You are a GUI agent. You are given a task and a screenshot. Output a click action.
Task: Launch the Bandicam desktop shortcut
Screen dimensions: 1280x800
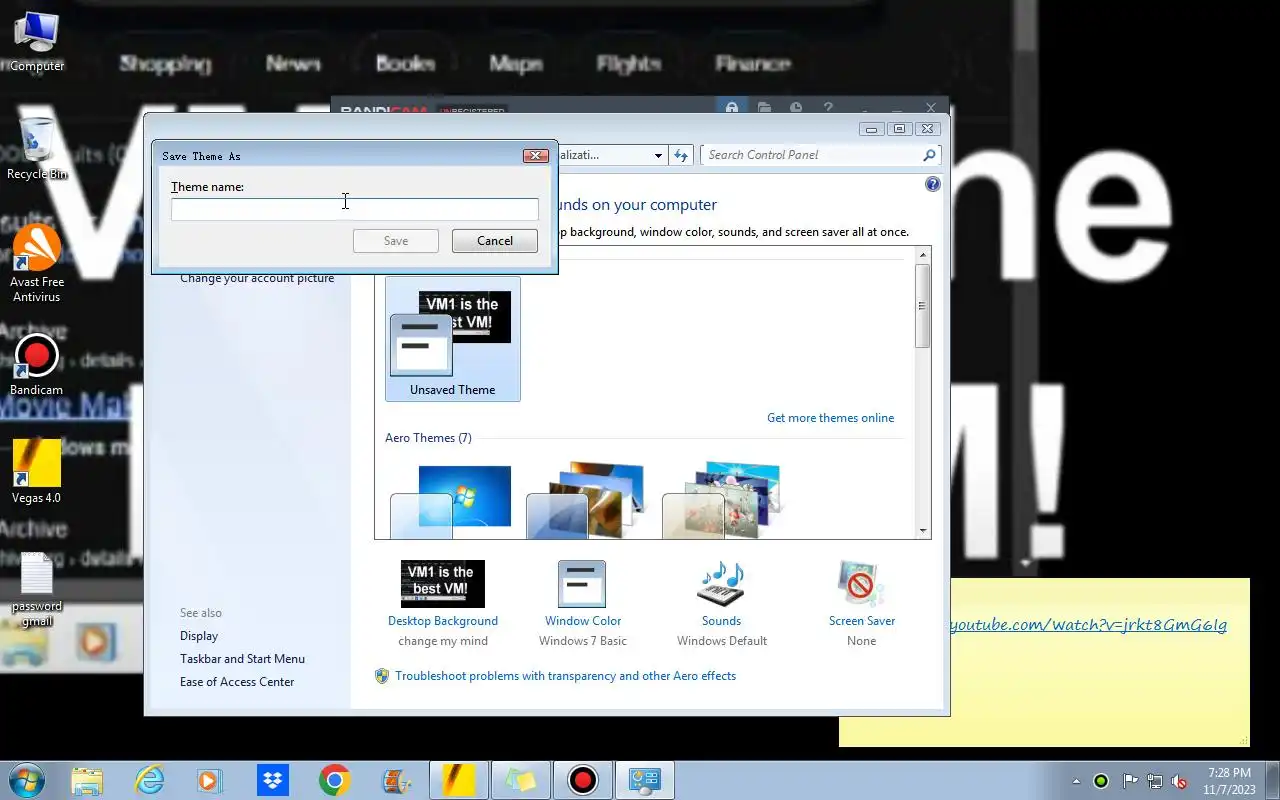[x=37, y=365]
